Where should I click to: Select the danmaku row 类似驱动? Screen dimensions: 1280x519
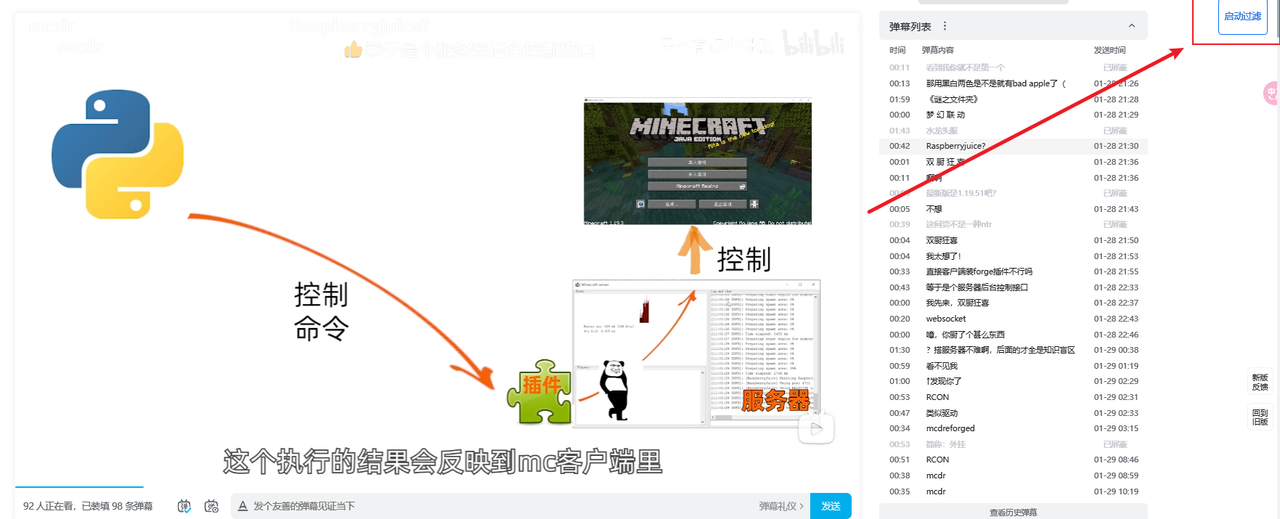[x=1013, y=412]
